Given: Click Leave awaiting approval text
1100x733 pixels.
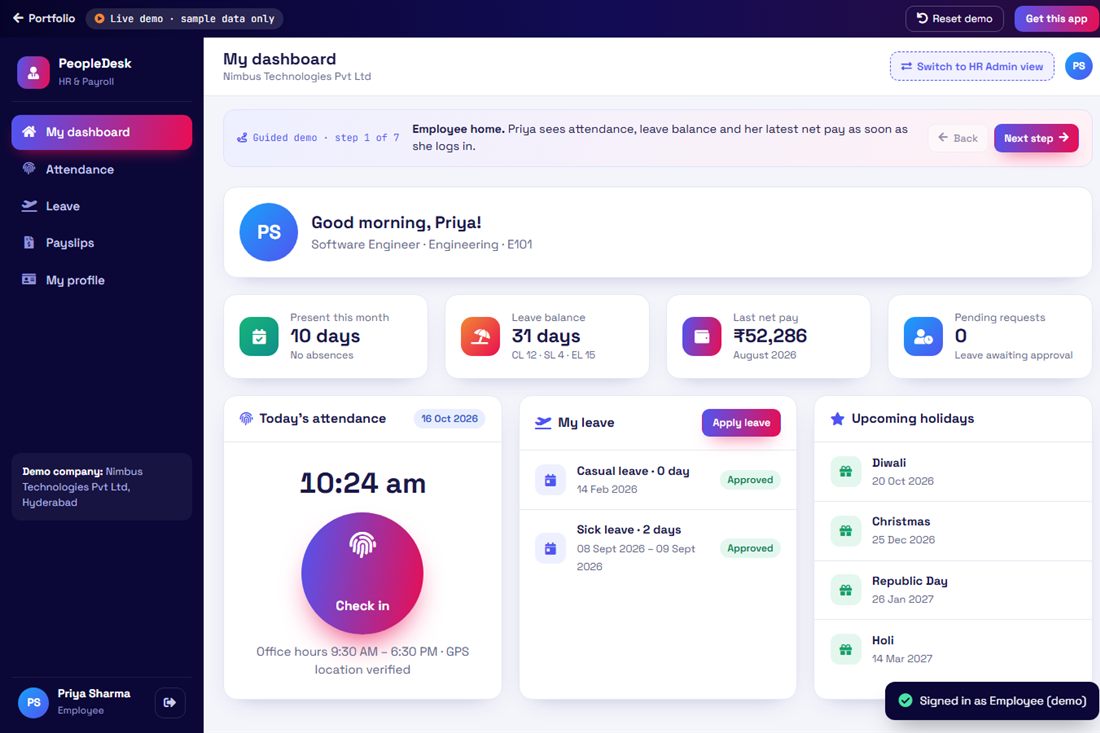Looking at the screenshot, I should [1013, 355].
